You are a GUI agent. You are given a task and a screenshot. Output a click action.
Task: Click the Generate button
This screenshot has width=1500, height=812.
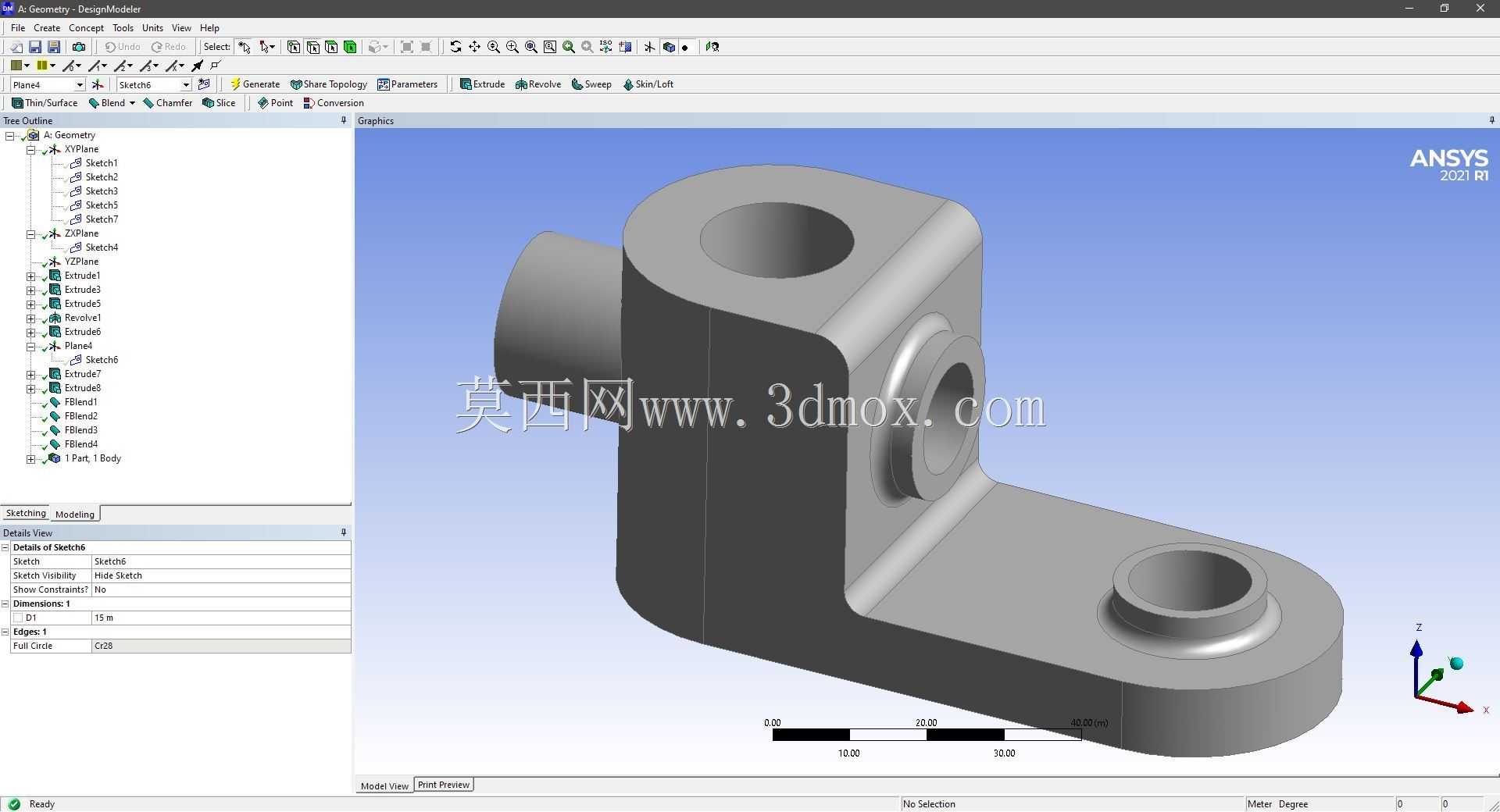click(255, 84)
